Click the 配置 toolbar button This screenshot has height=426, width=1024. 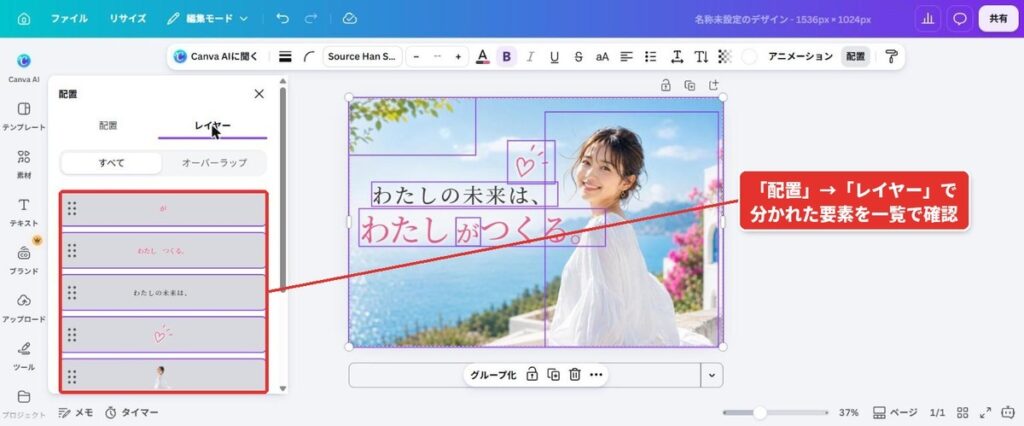(x=856, y=57)
